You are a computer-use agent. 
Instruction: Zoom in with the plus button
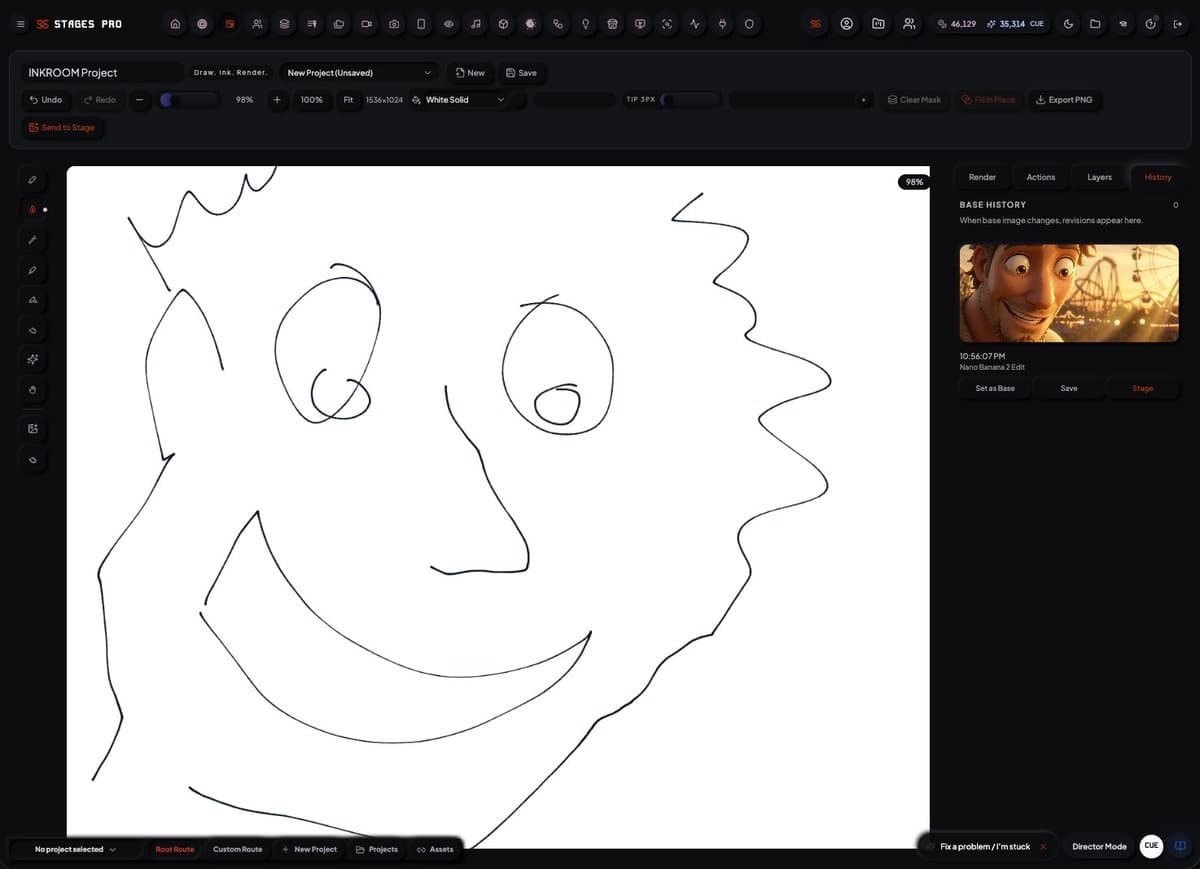(277, 100)
